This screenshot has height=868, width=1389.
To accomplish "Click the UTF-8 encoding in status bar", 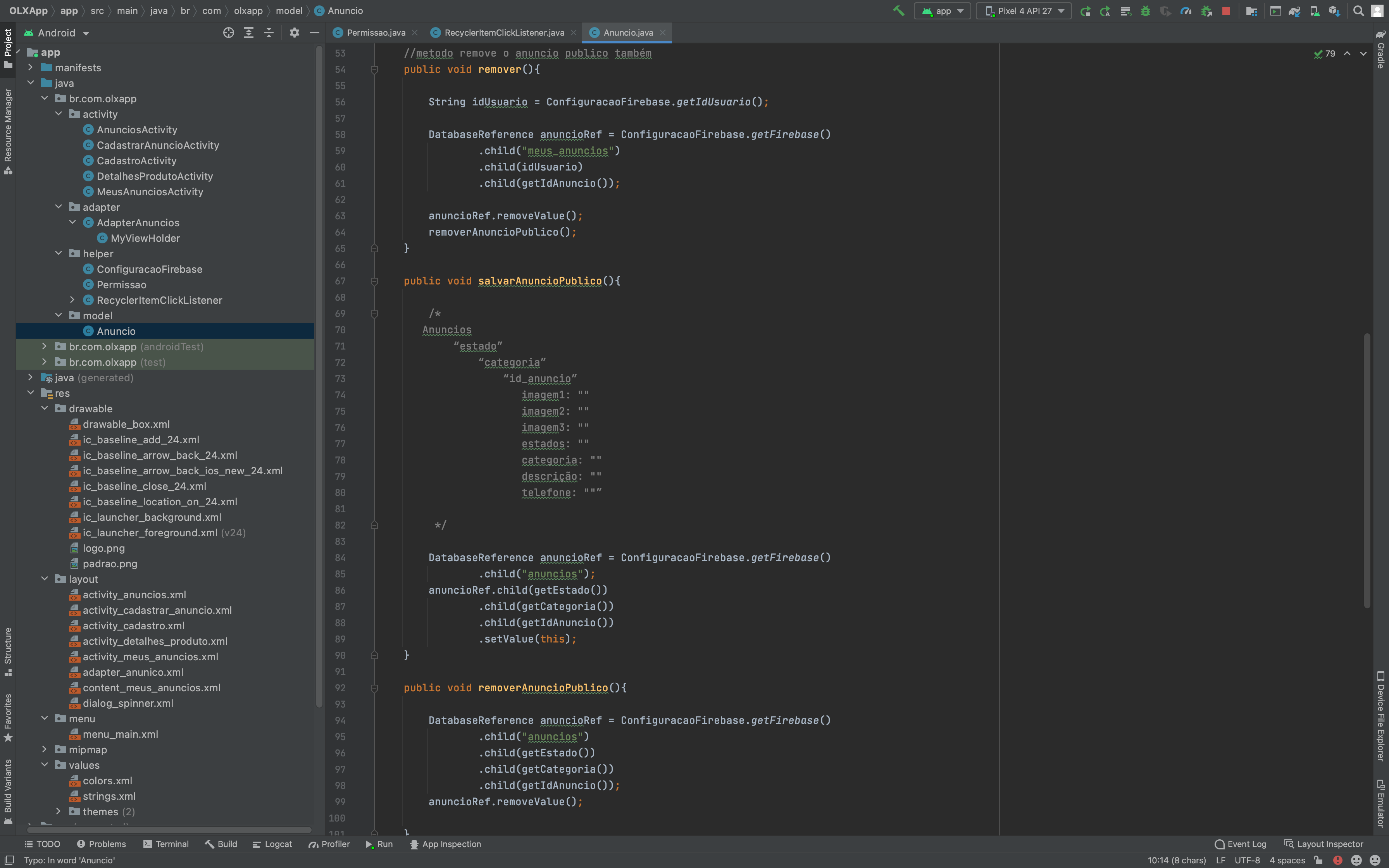I will pos(1247,860).
